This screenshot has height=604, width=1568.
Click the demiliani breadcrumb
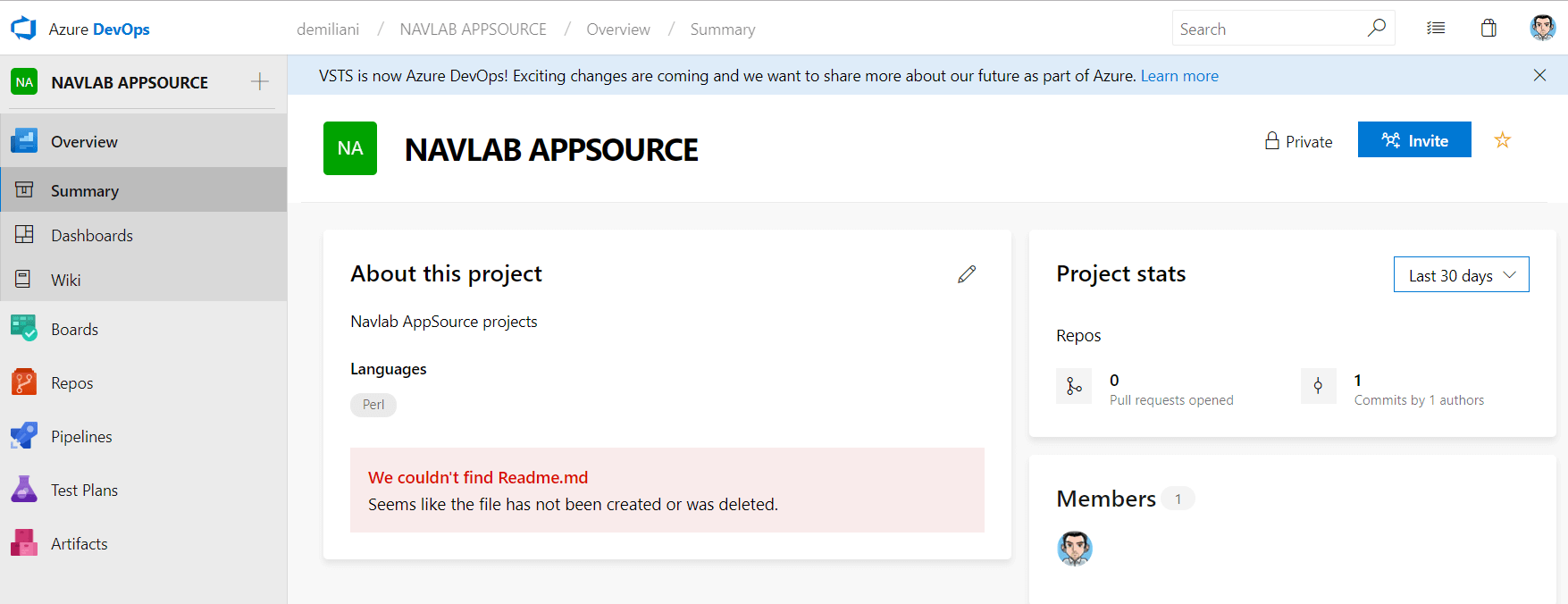point(328,29)
